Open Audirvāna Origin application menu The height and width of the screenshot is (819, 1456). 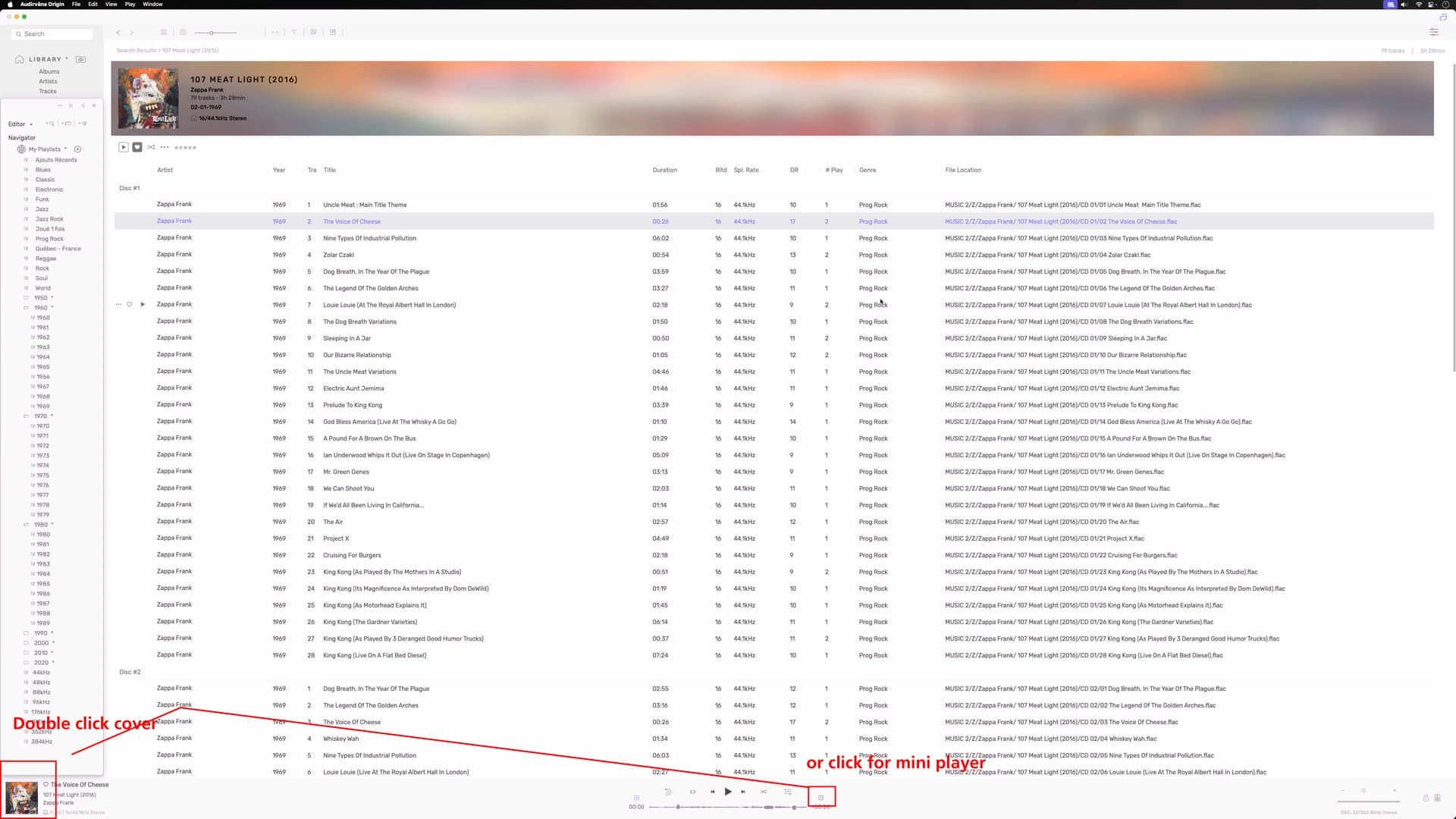pos(42,5)
